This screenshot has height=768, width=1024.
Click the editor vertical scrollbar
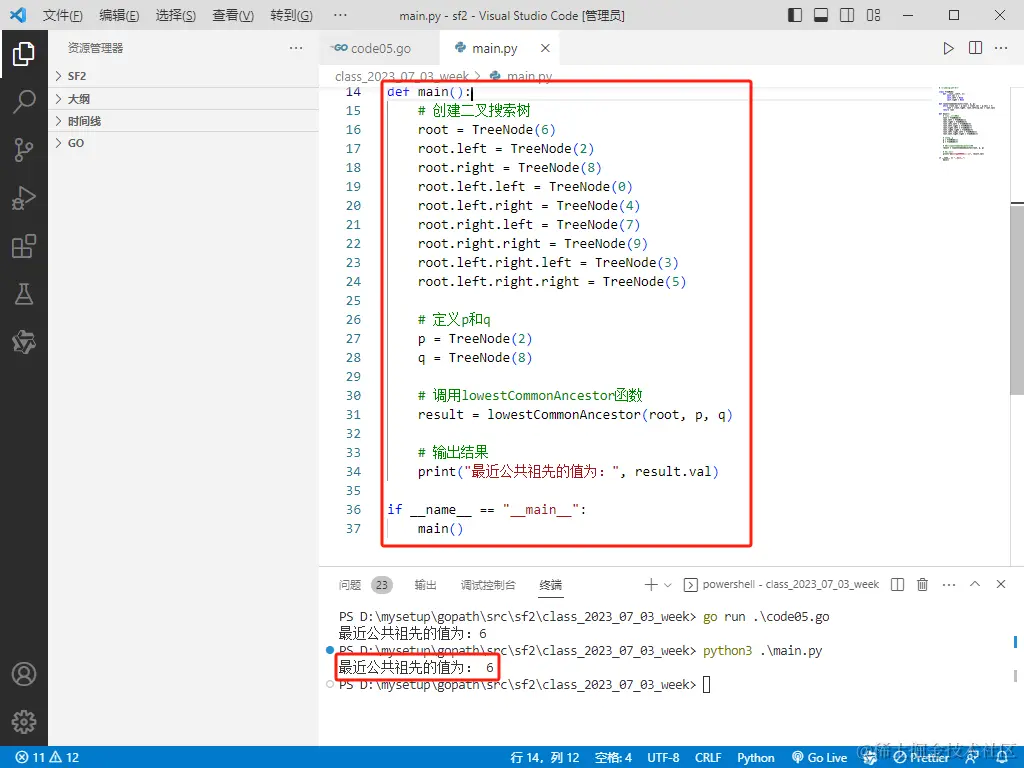point(1017,299)
